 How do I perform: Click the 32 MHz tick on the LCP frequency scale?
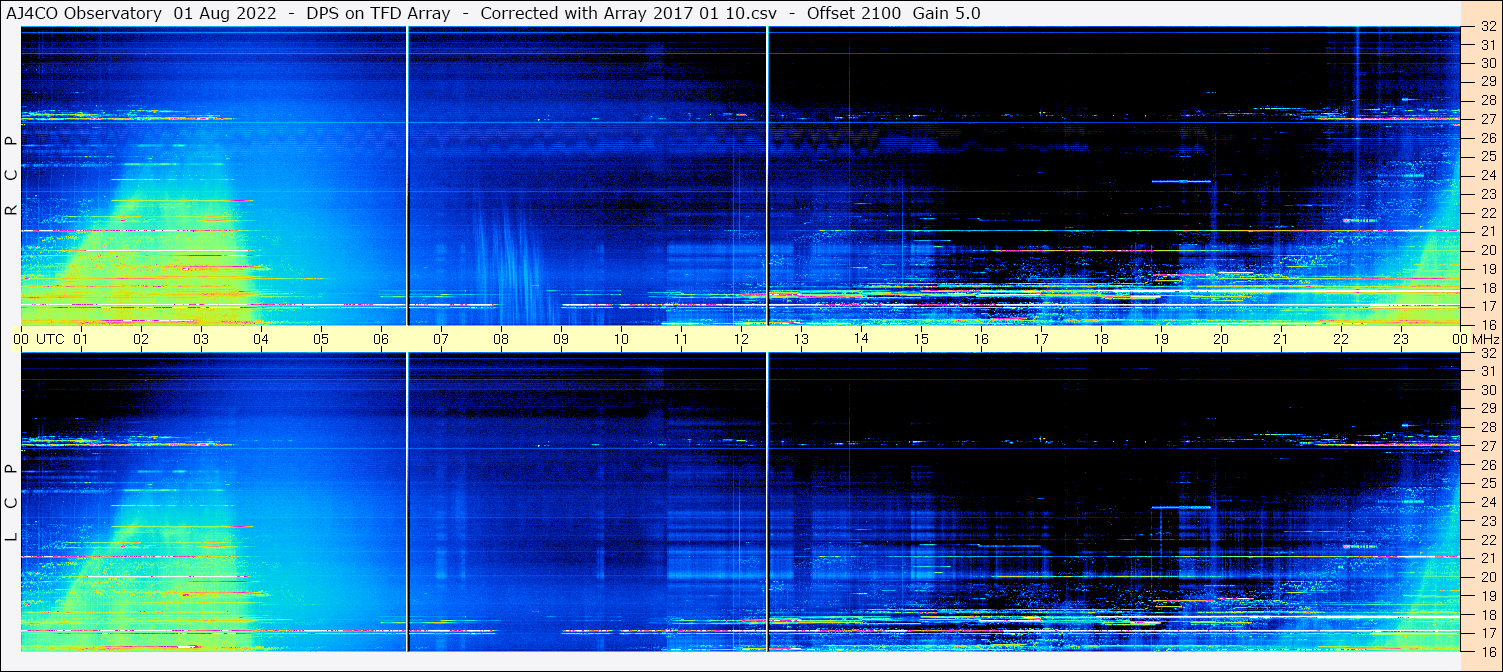coord(1487,353)
